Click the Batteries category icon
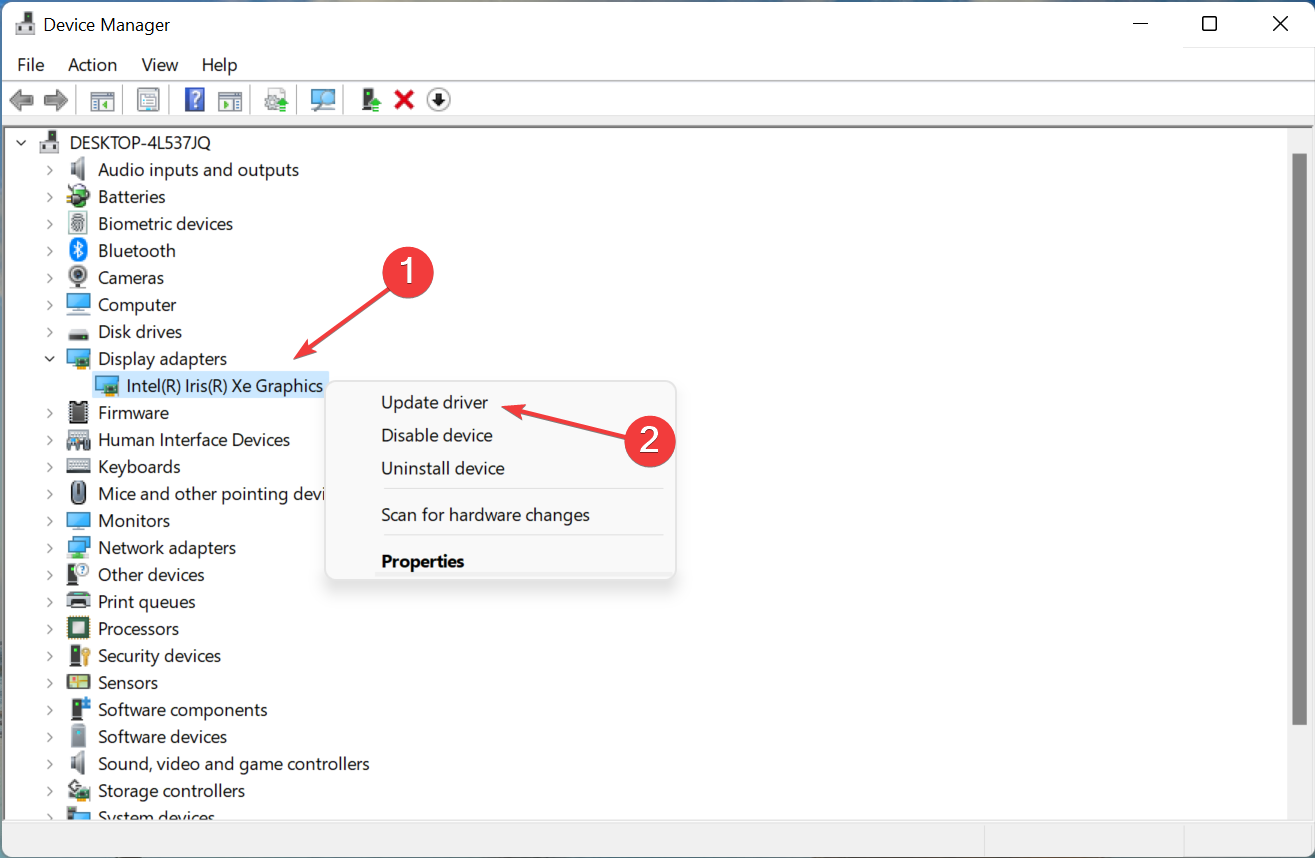Viewport: 1315px width, 858px height. tap(78, 197)
